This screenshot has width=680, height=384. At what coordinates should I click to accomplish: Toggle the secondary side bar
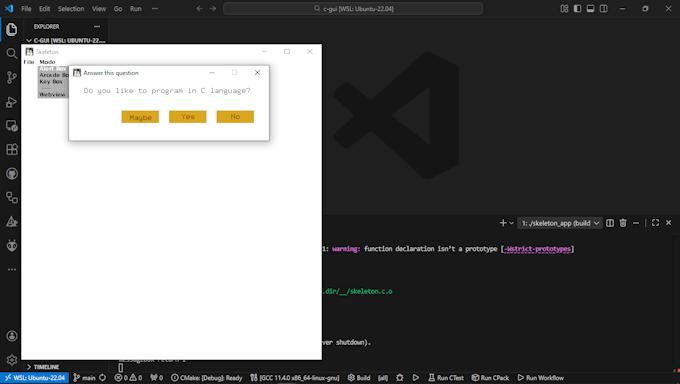(x=603, y=9)
